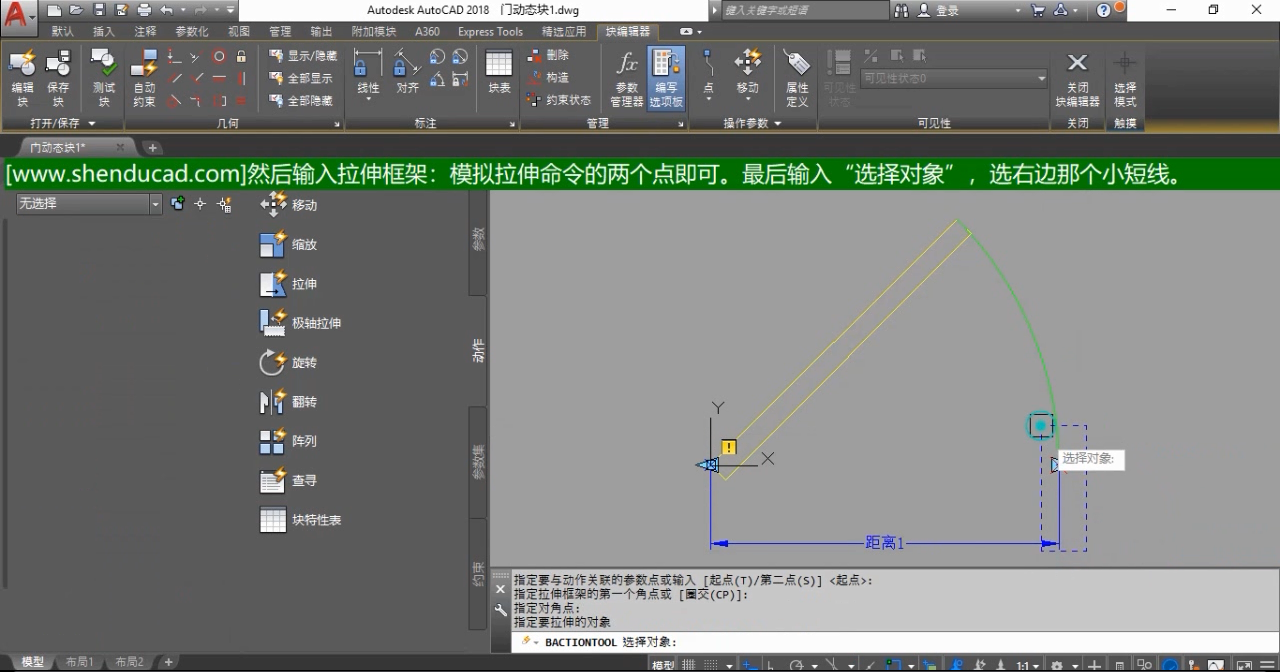
Task: Add the Lookup (查寻) action from palette
Action: pos(289,481)
